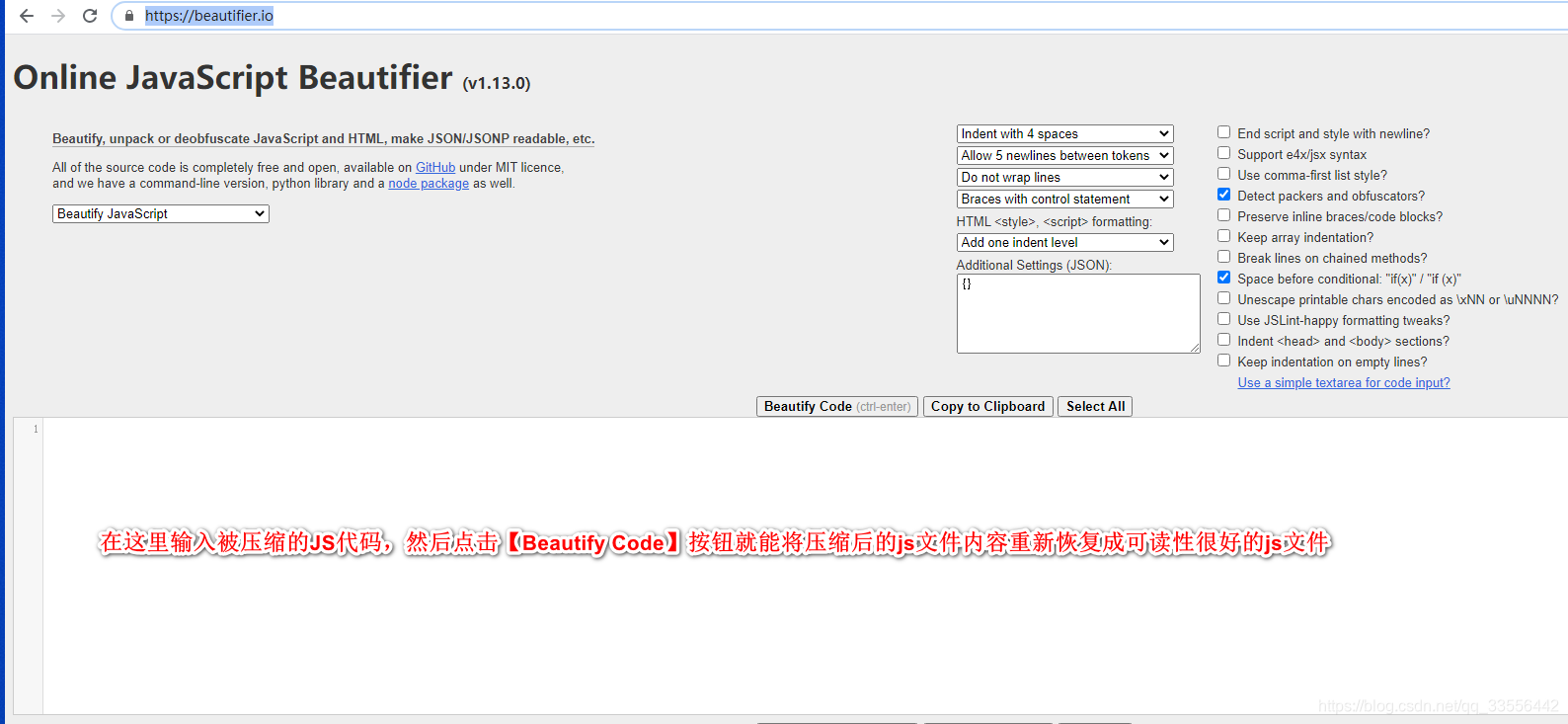Reload the page with the refresh icon
1568x724 pixels.
pyautogui.click(x=90, y=16)
